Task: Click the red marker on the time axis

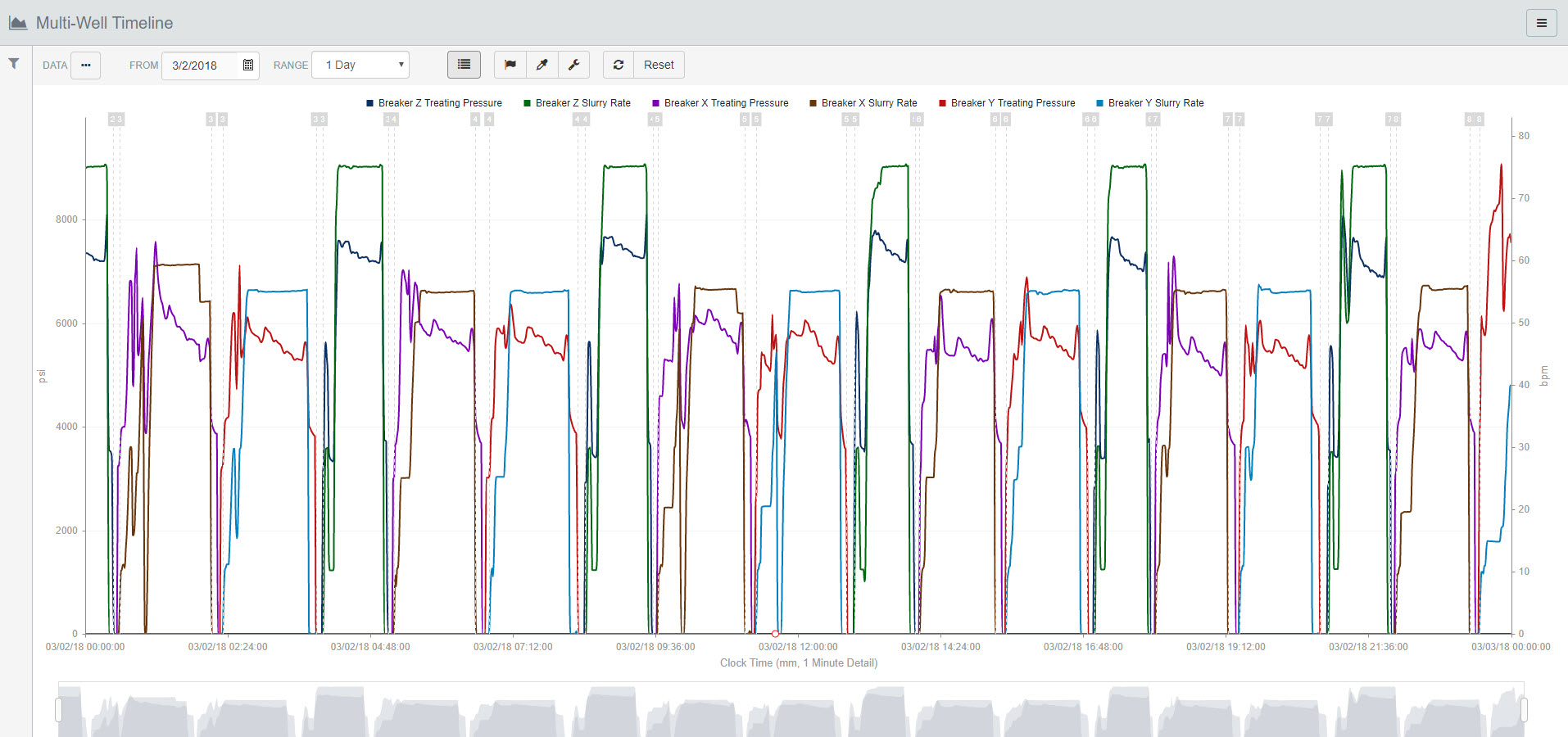Action: click(775, 634)
